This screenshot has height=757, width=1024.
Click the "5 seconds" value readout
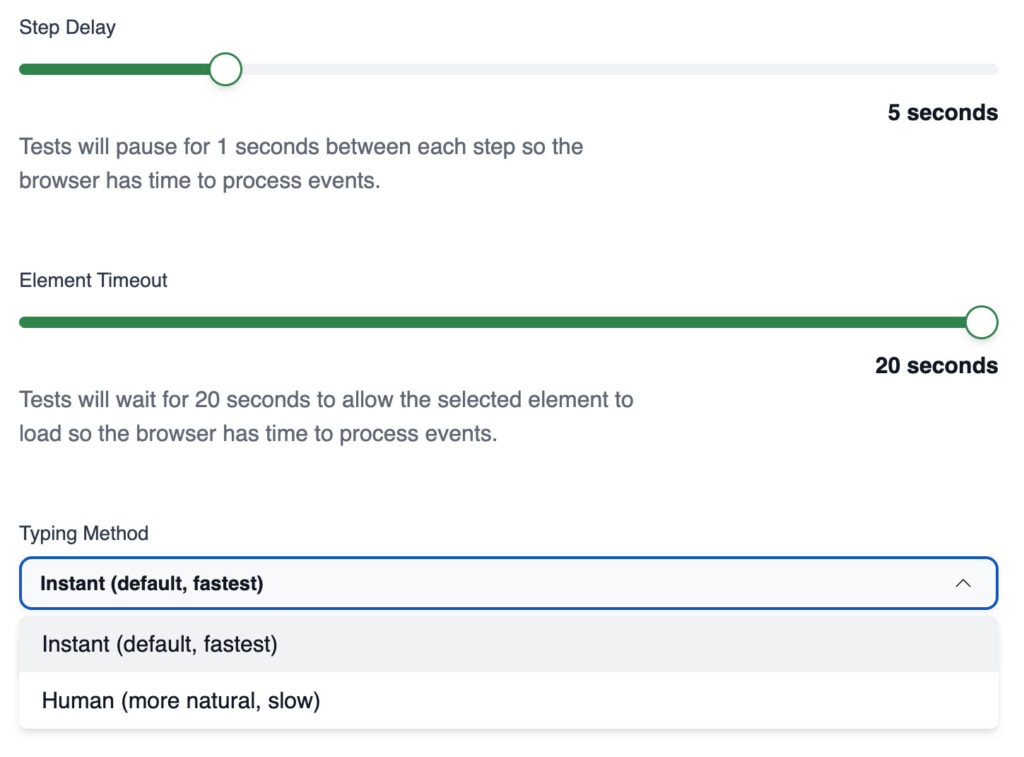tap(942, 113)
